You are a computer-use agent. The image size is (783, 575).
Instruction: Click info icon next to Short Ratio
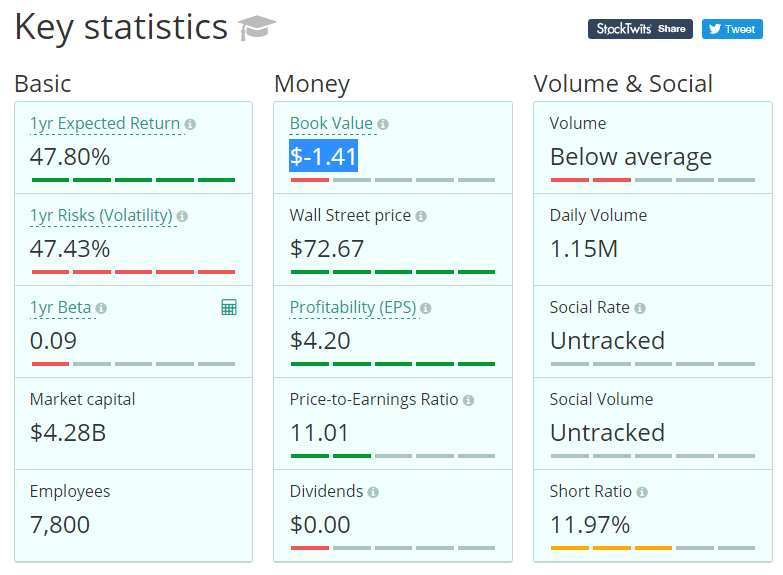pos(642,493)
